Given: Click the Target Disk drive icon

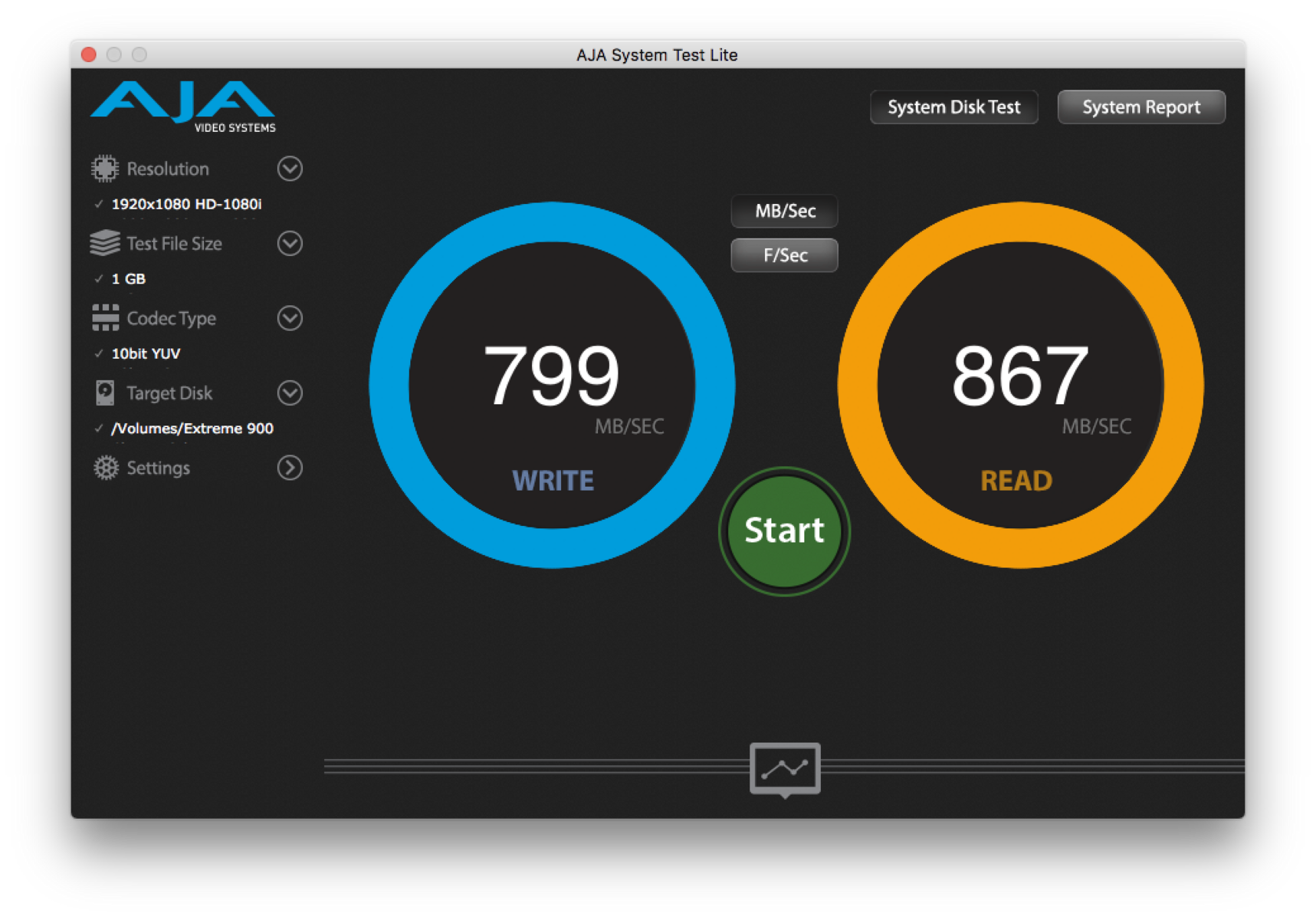Looking at the screenshot, I should tap(105, 393).
